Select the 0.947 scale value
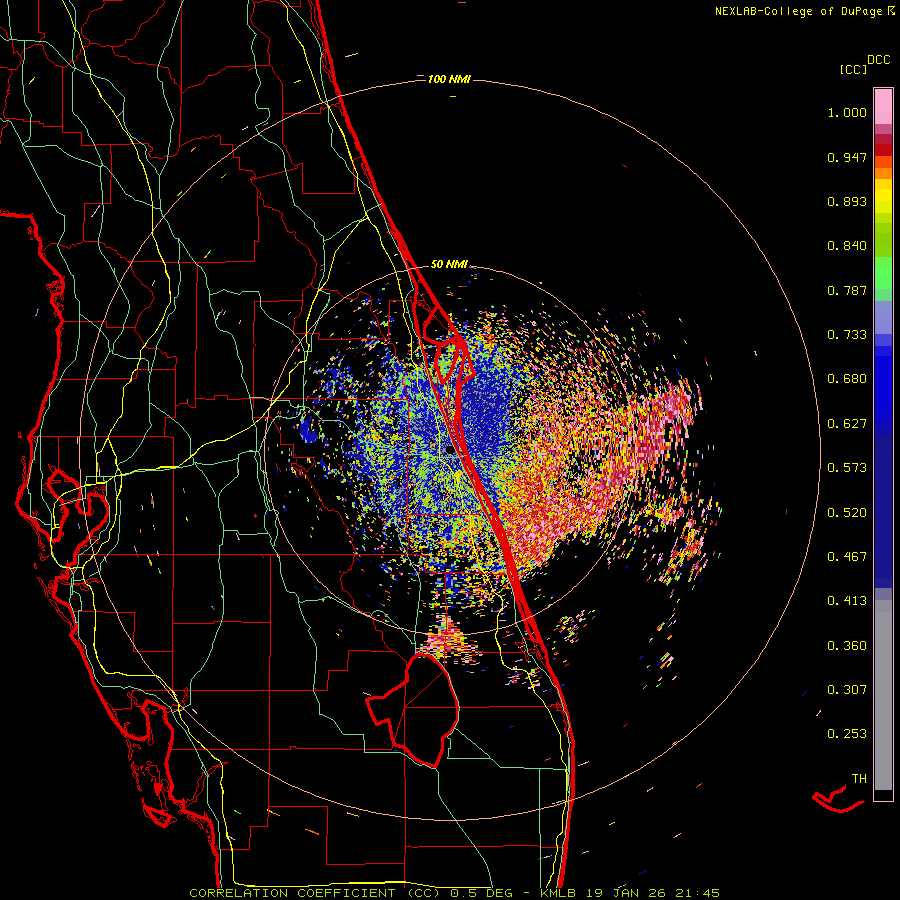The height and width of the screenshot is (900, 900). tap(847, 157)
